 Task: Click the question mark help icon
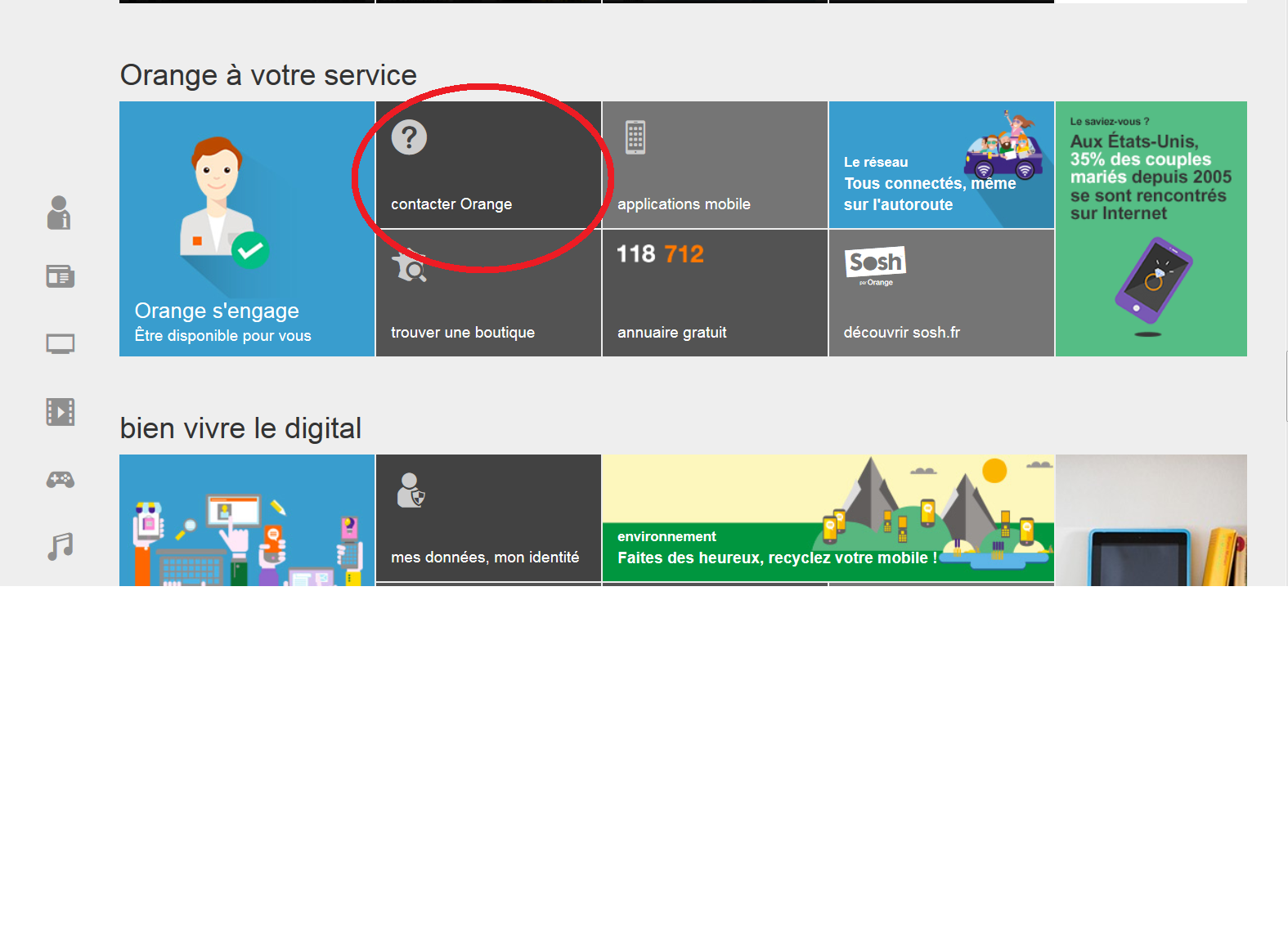(x=409, y=137)
